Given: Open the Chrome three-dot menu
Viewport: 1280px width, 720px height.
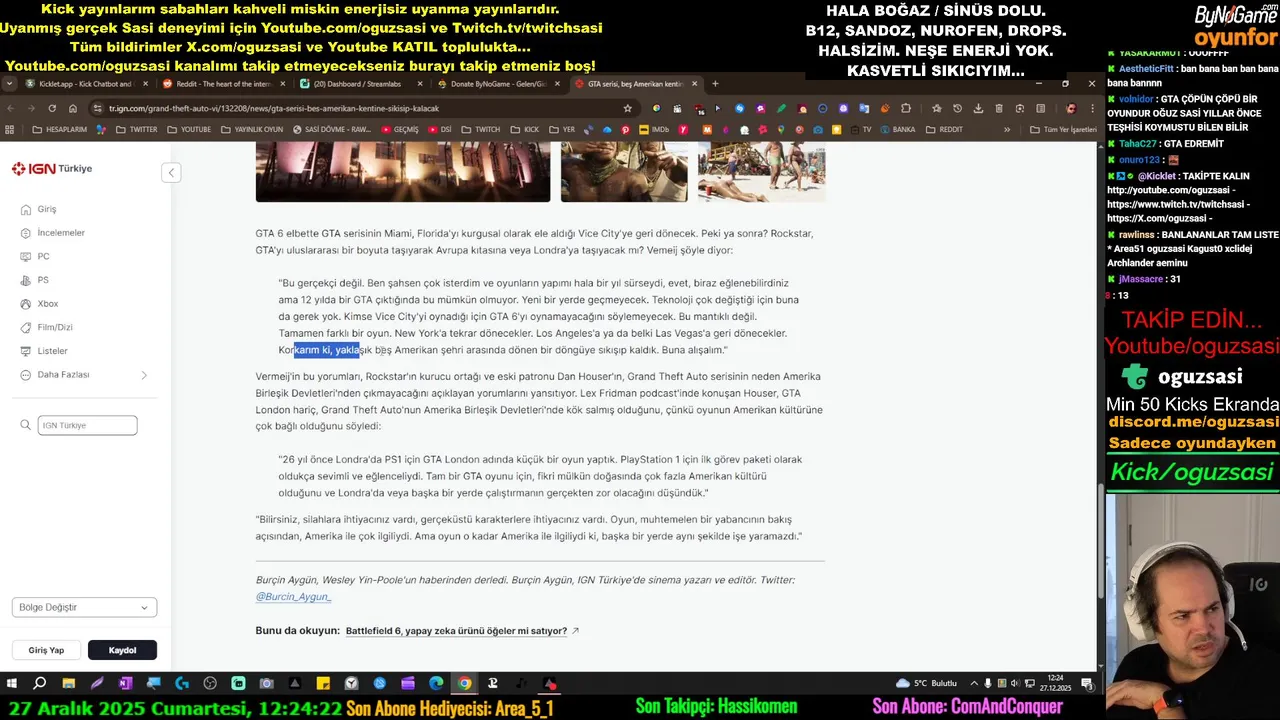Looking at the screenshot, I should tap(1092, 108).
